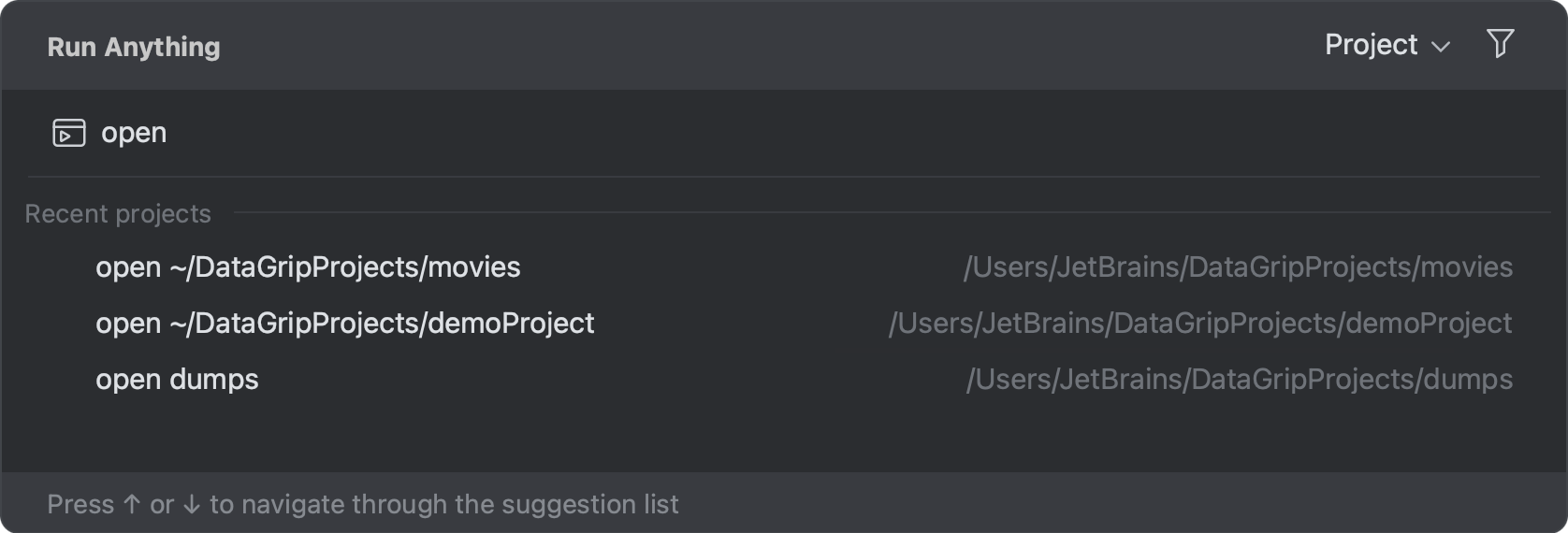
Task: Click the separator line after "Recent projects"
Action: point(892,213)
